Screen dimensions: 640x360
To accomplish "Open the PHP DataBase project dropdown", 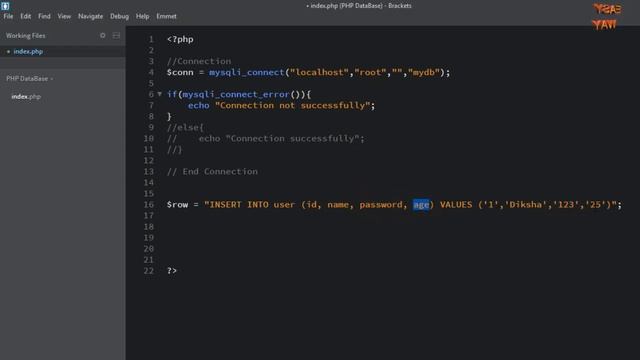I will click(29, 78).
